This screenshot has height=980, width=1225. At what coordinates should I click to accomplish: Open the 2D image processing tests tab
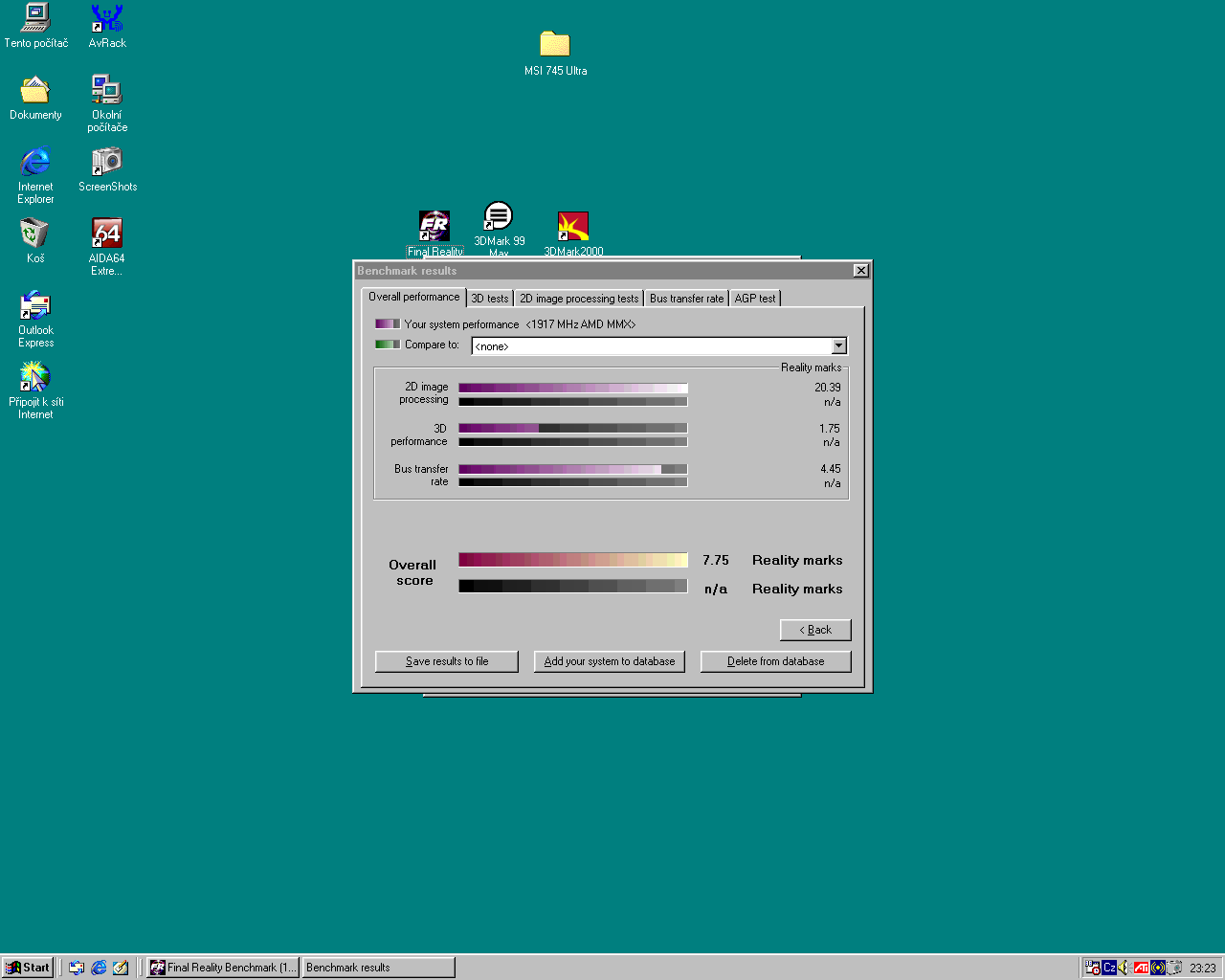(579, 299)
